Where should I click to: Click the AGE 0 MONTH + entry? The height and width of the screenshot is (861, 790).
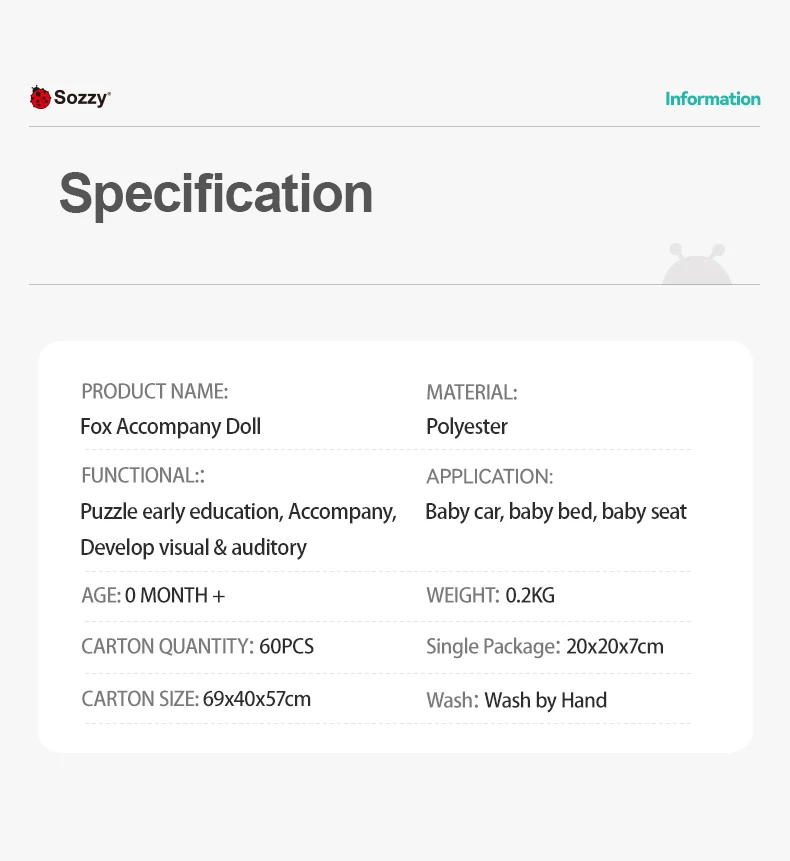coord(153,596)
